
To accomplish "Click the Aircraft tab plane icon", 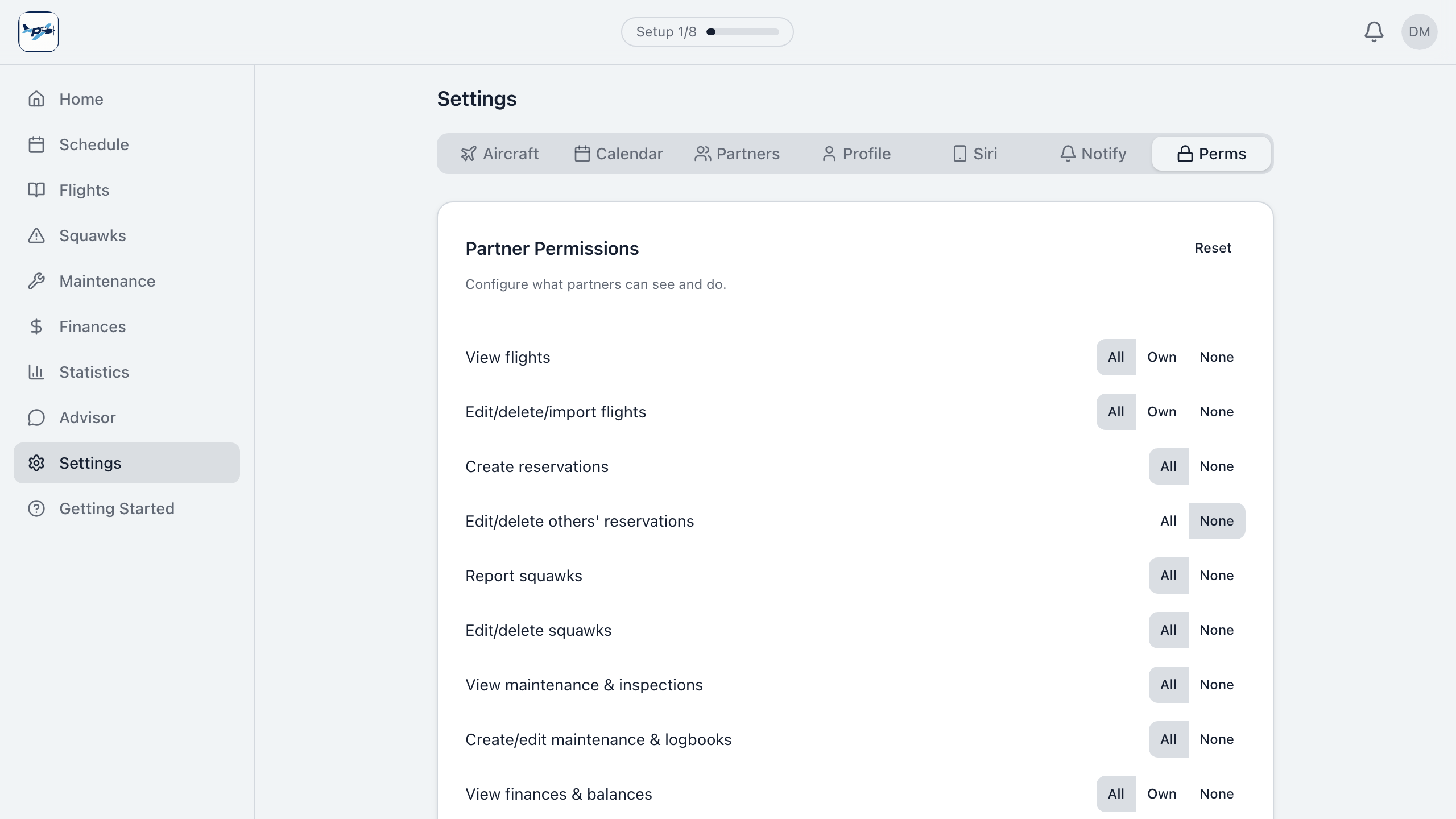I will pyautogui.click(x=468, y=154).
